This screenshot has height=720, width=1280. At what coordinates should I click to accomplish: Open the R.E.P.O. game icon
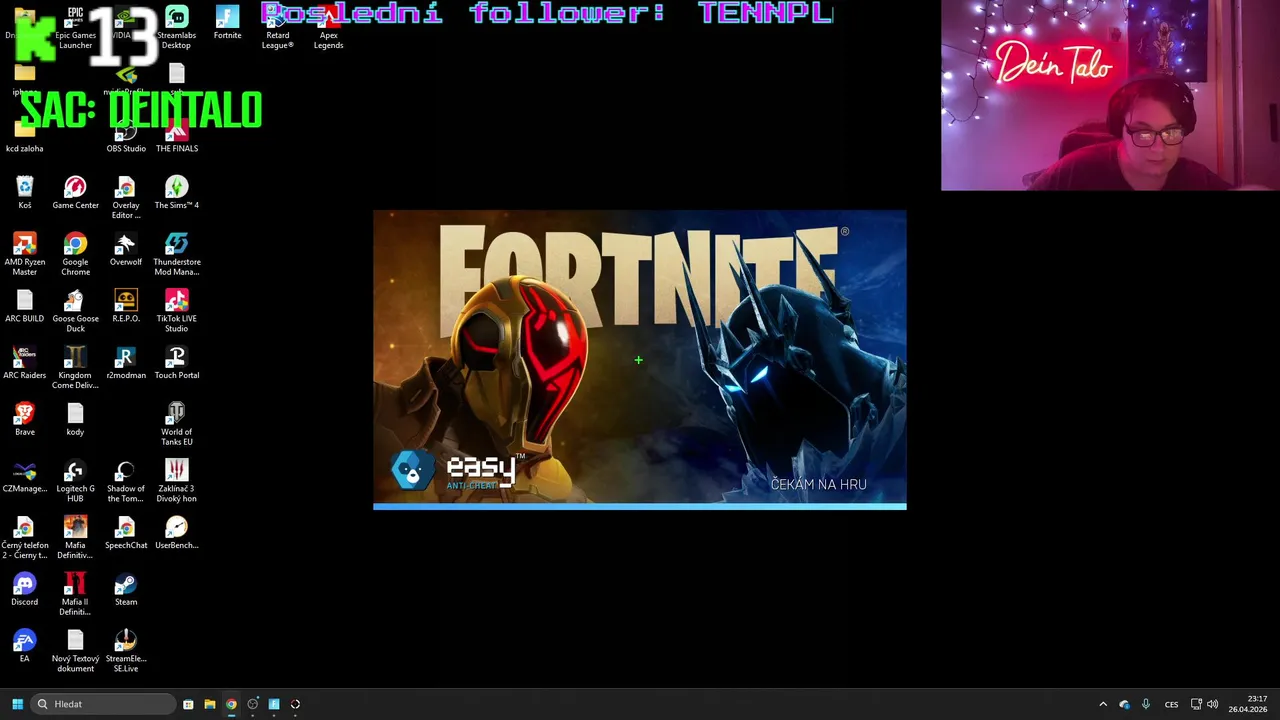126,307
